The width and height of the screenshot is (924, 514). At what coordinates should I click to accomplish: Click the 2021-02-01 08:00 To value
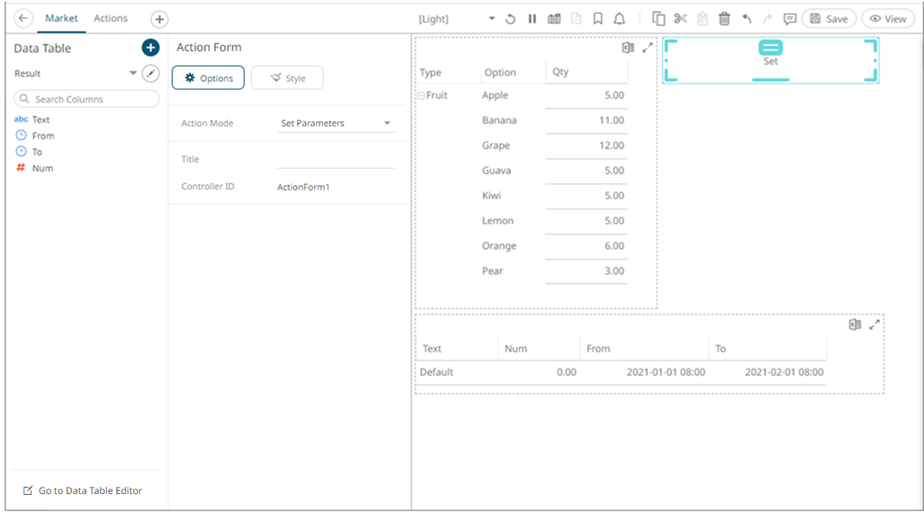tap(784, 373)
